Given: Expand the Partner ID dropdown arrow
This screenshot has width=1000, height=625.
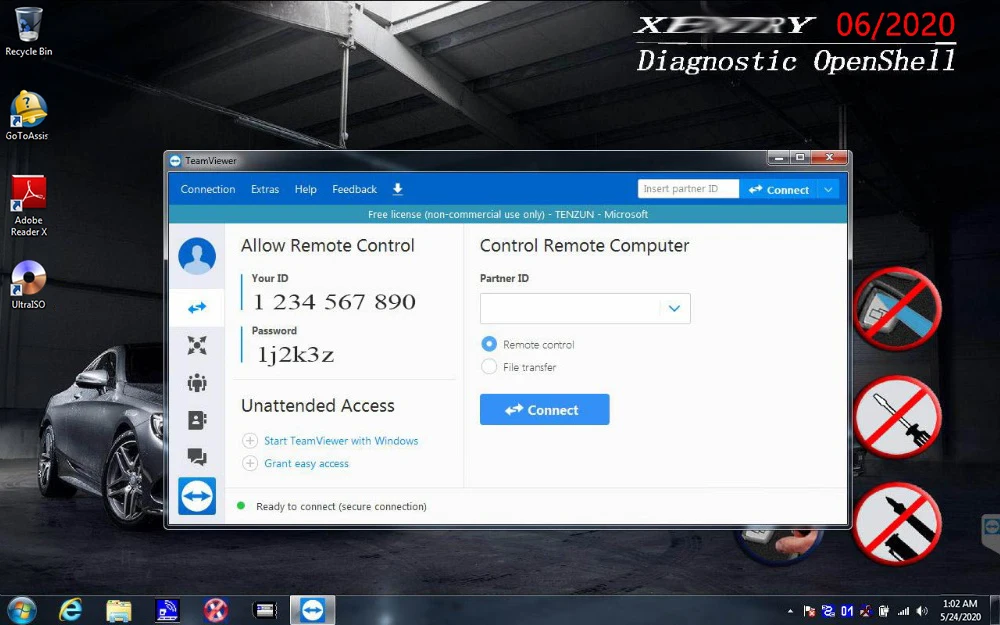Looking at the screenshot, I should click(x=674, y=309).
